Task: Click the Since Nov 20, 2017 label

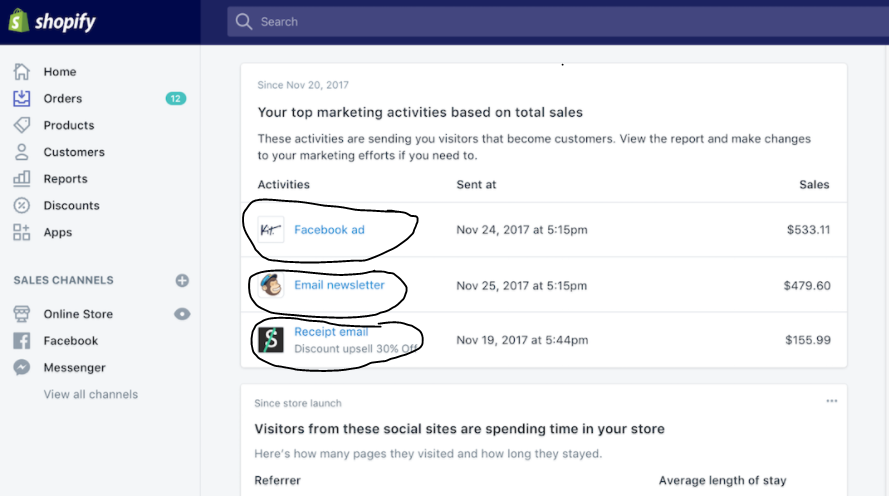Action: point(303,85)
